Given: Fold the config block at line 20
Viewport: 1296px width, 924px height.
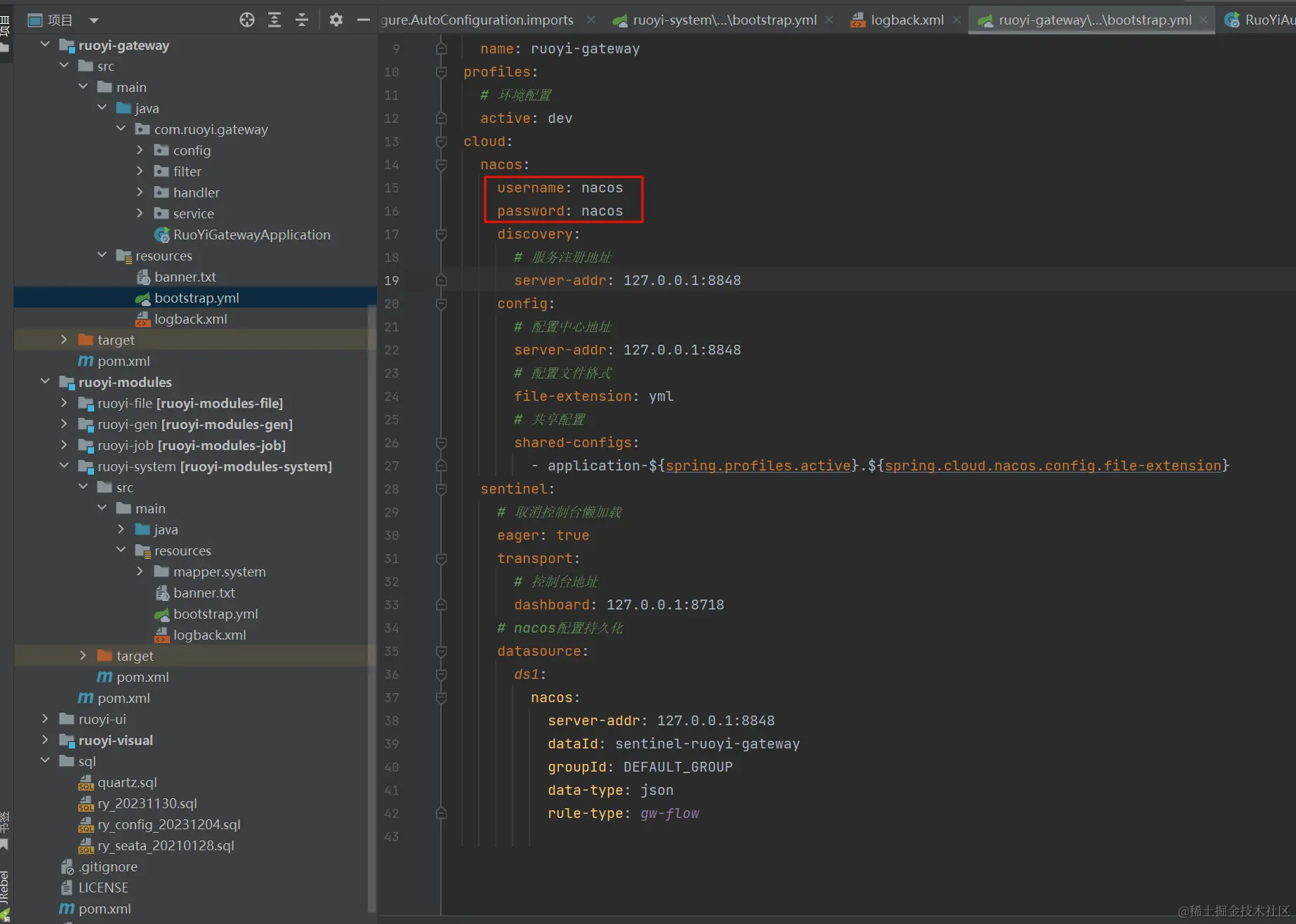Looking at the screenshot, I should (441, 303).
